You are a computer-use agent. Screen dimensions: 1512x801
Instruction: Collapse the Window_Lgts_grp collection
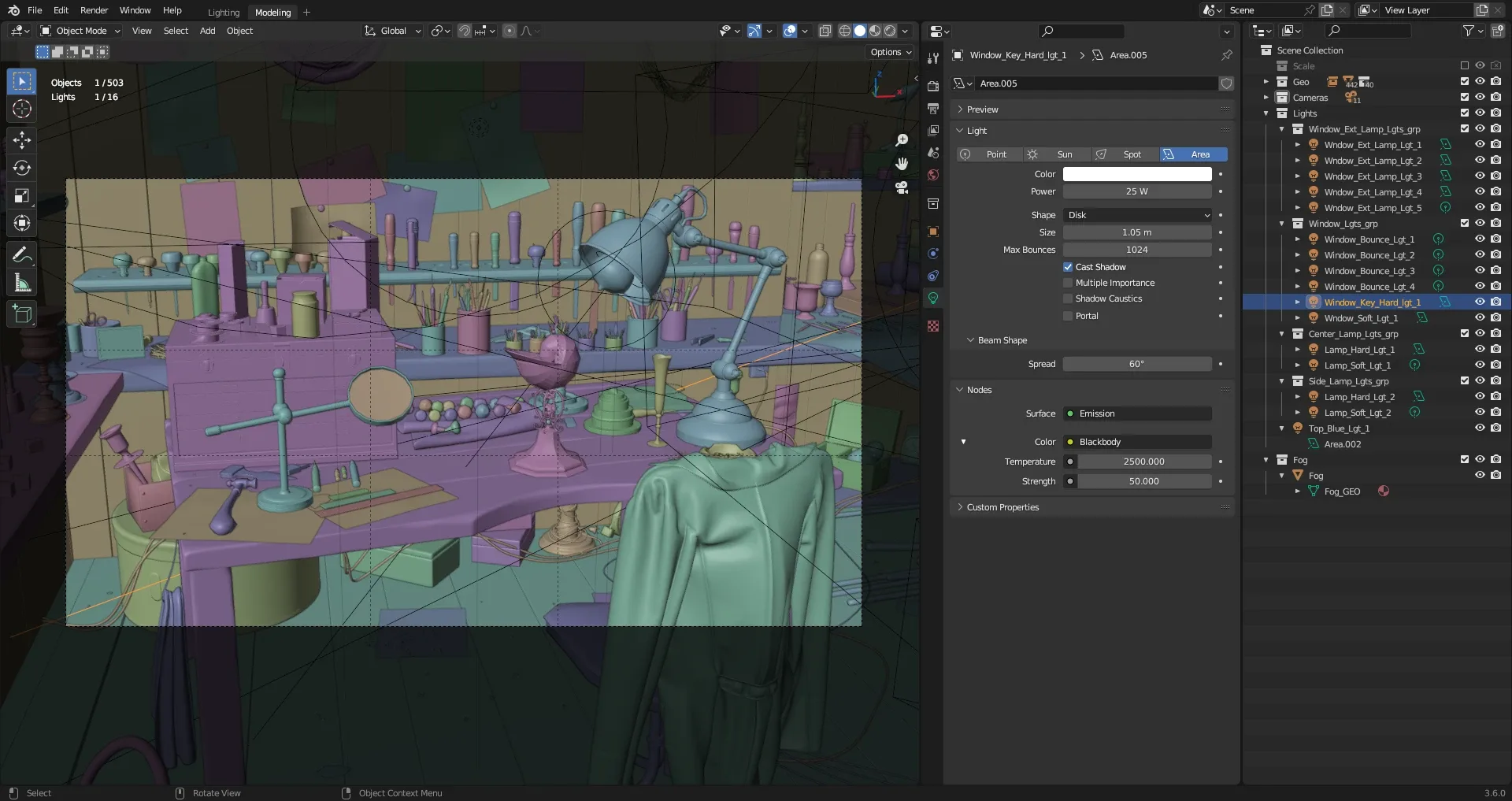[1281, 224]
